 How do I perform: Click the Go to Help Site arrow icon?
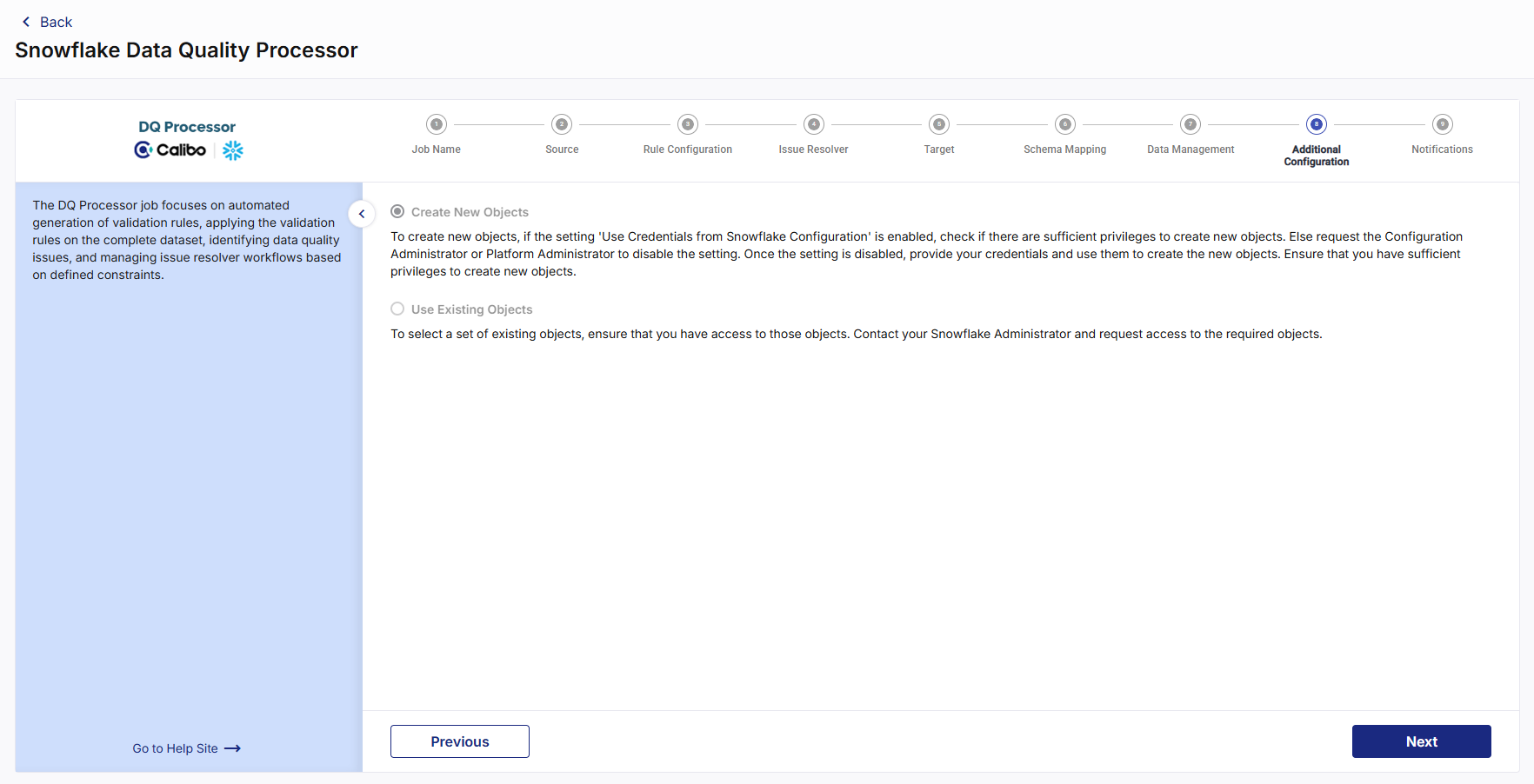[x=232, y=748]
